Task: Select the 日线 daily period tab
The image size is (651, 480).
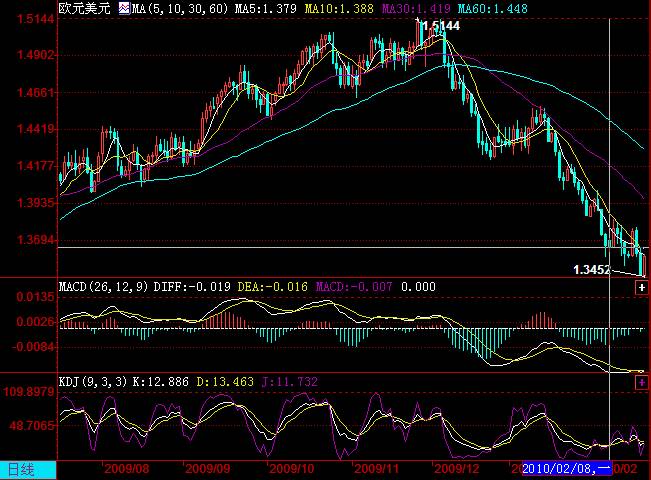Action: pyautogui.click(x=28, y=470)
